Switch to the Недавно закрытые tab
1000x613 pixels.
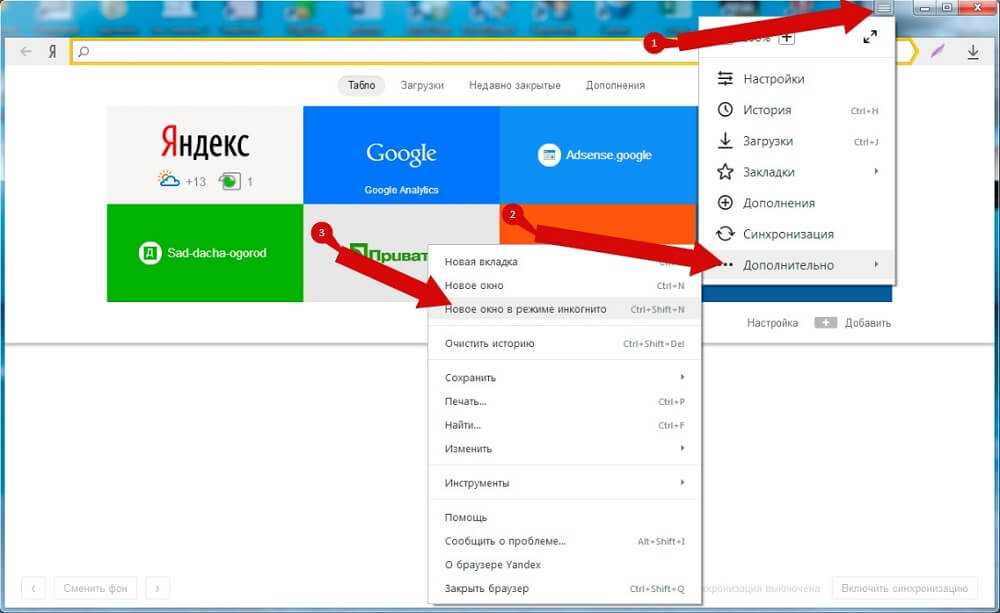pyautogui.click(x=514, y=86)
